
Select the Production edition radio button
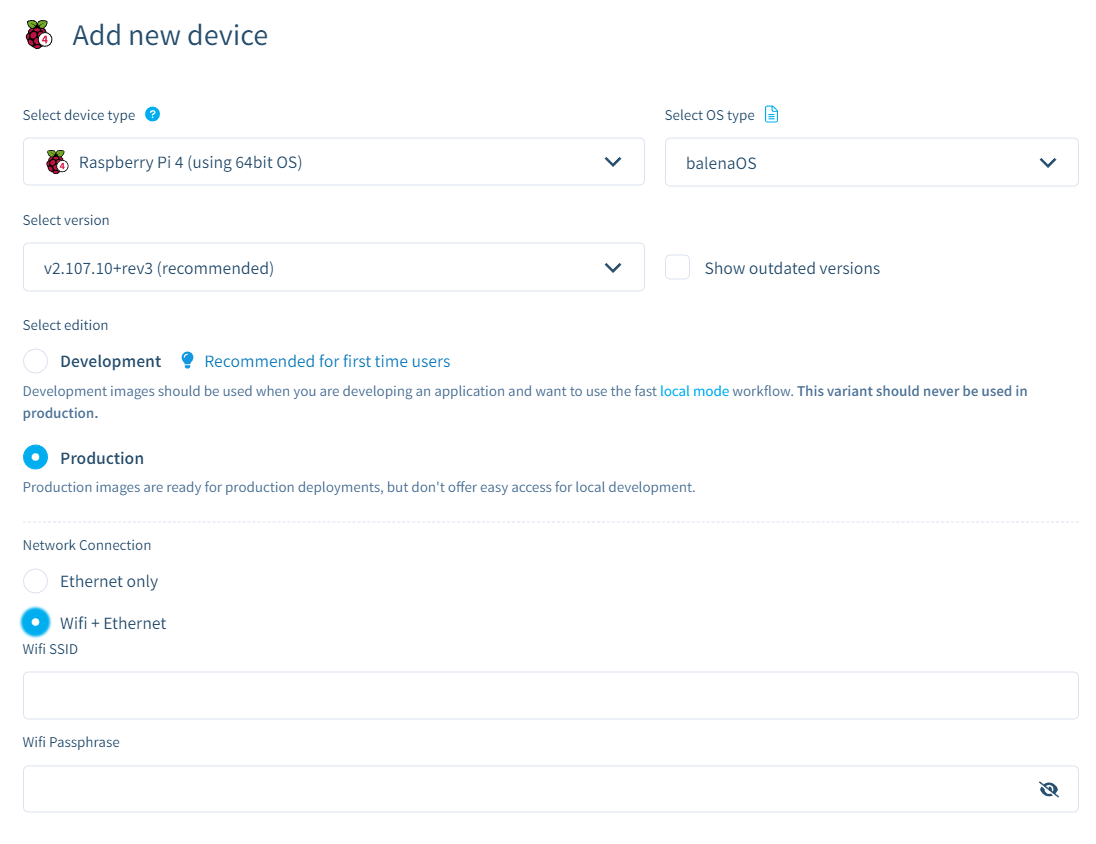click(35, 457)
